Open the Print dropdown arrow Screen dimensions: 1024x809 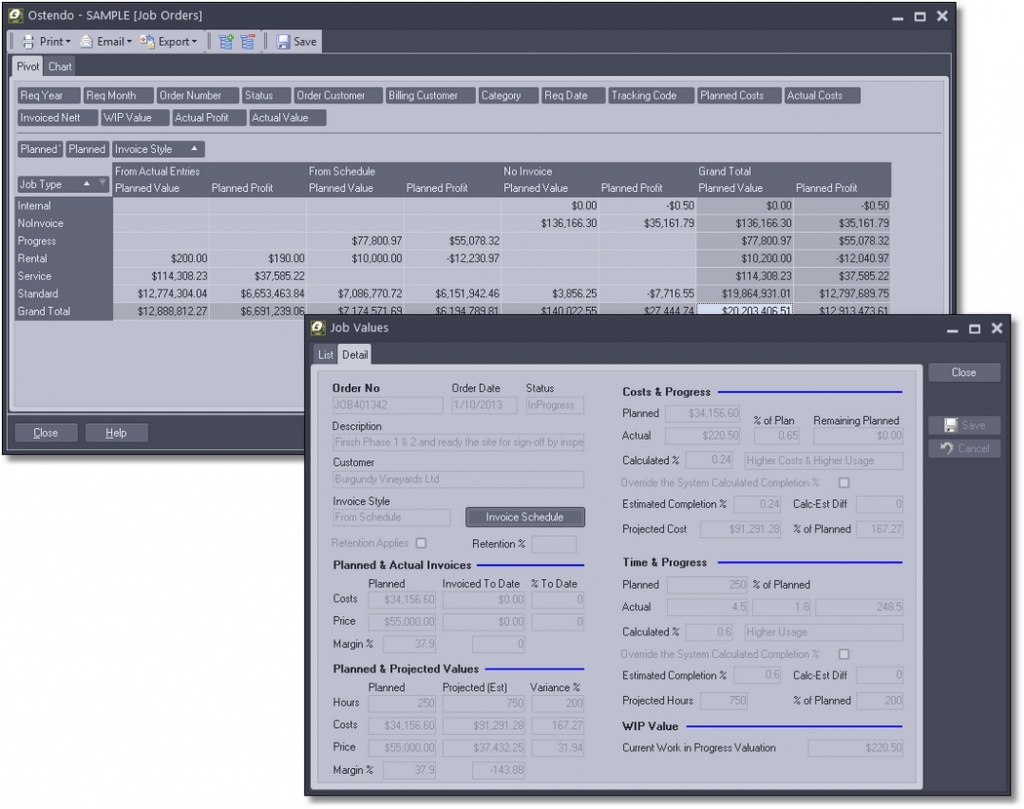[x=68, y=42]
